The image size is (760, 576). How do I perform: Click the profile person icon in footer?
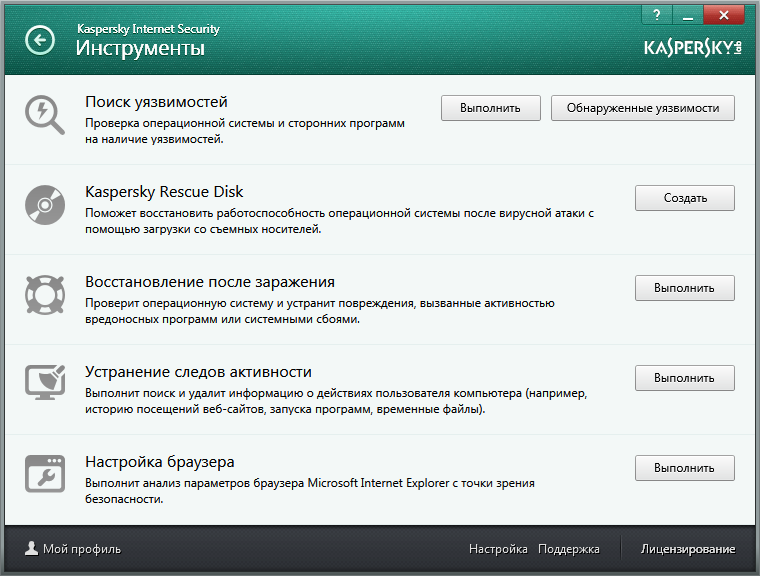point(32,548)
